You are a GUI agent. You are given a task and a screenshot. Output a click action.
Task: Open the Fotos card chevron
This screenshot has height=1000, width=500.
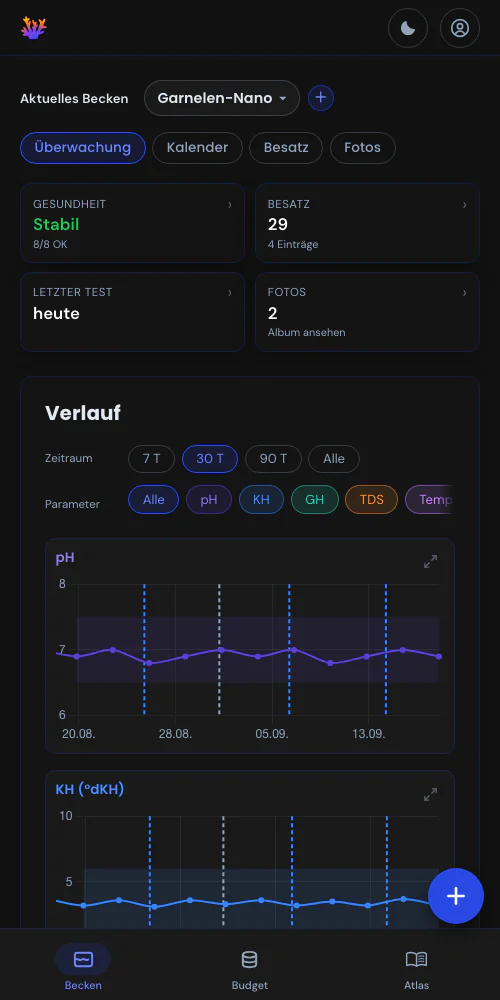(x=464, y=293)
